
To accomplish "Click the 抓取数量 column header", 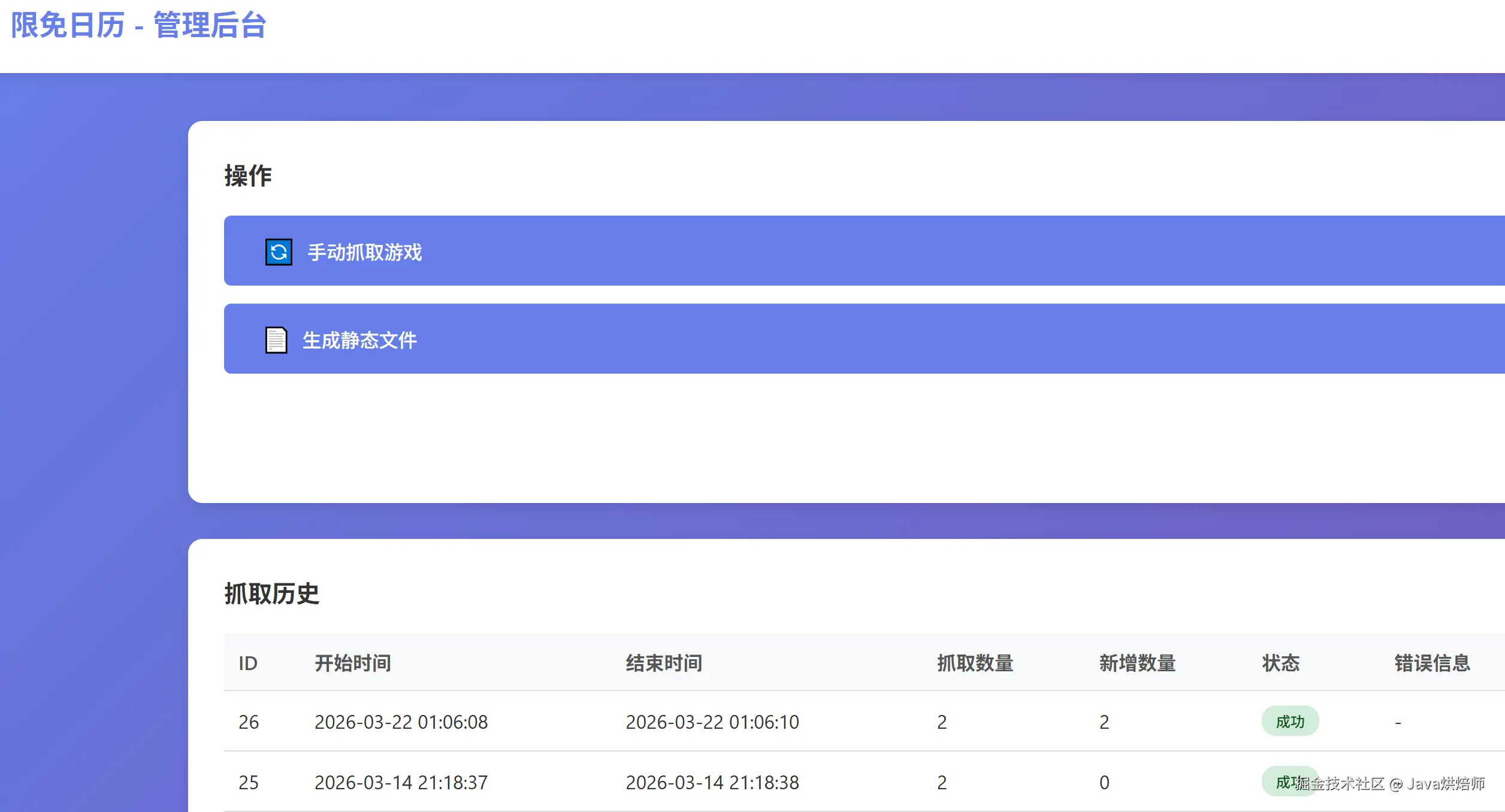I will (x=975, y=663).
